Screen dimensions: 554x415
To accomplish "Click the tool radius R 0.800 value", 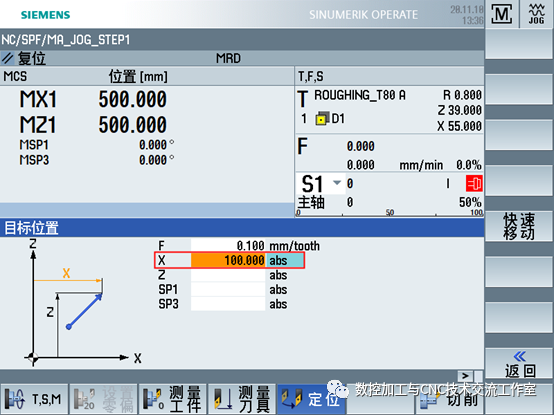I will pyautogui.click(x=462, y=95).
